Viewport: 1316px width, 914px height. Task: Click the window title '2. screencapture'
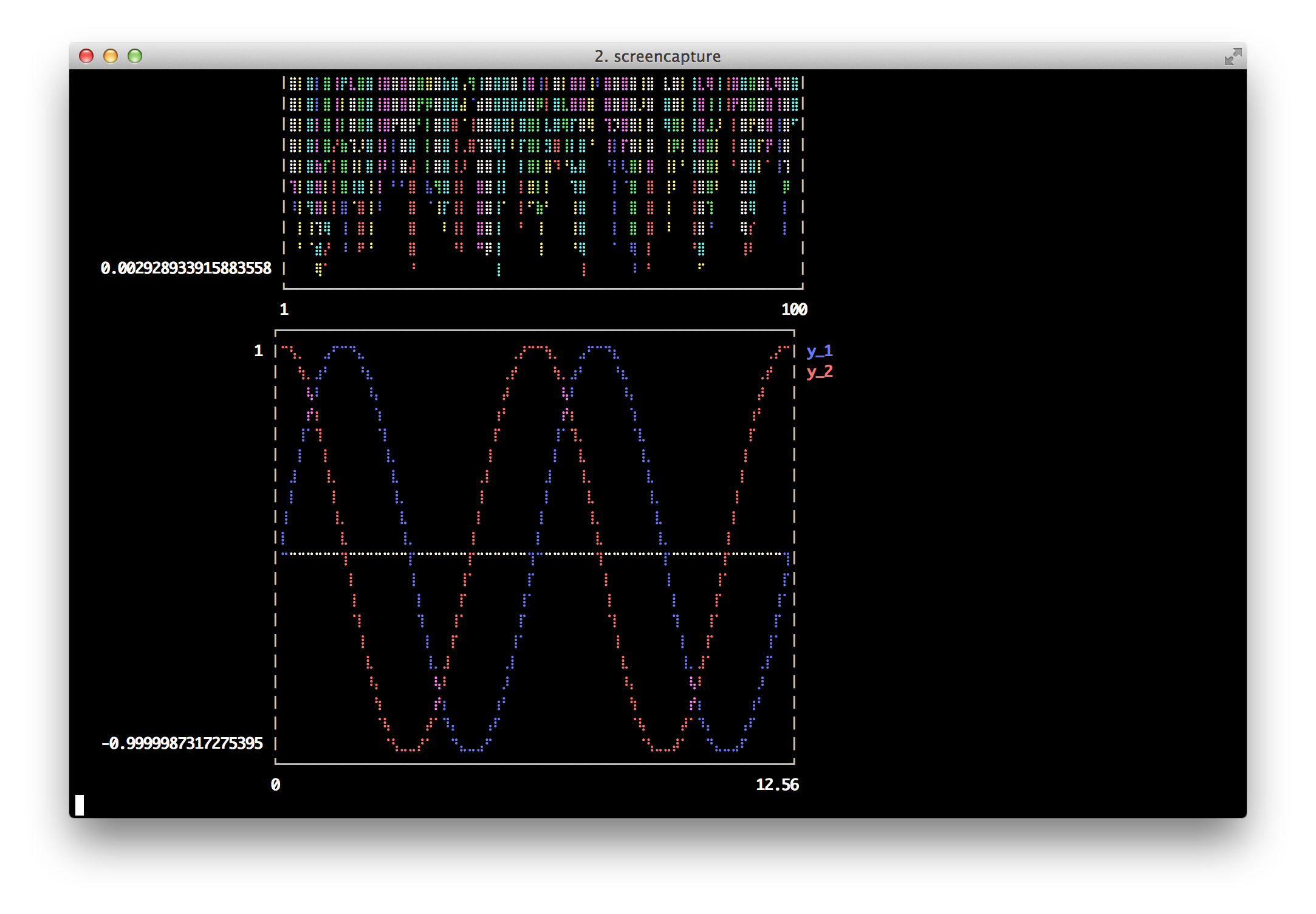[x=657, y=57]
